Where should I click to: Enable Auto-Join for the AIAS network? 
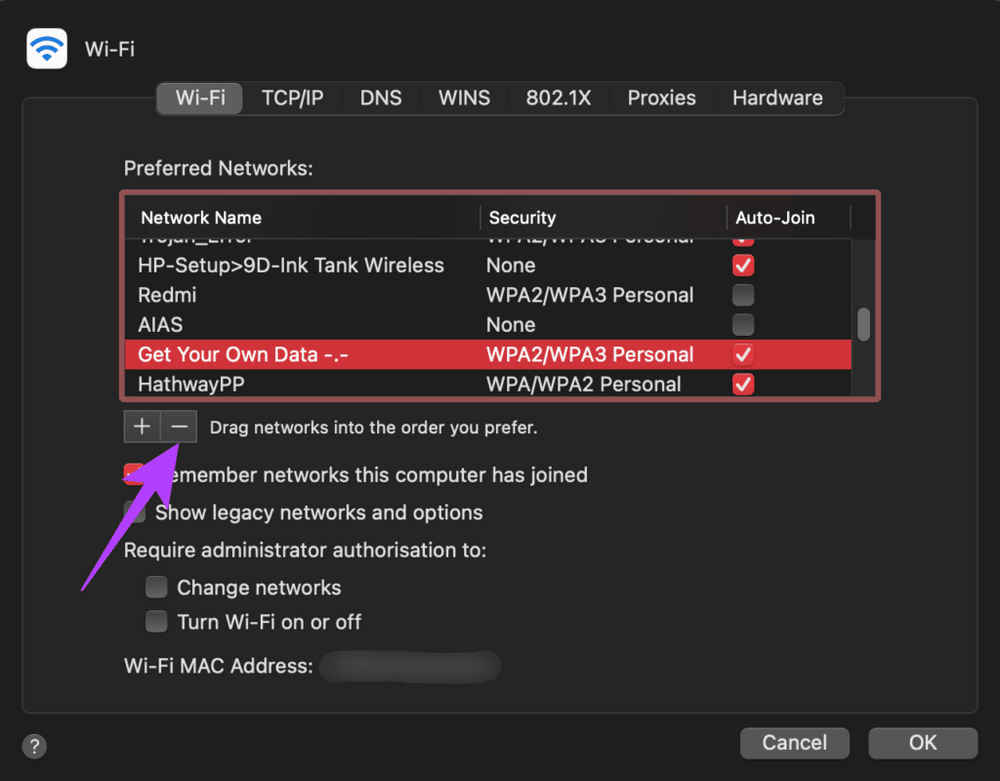click(743, 324)
